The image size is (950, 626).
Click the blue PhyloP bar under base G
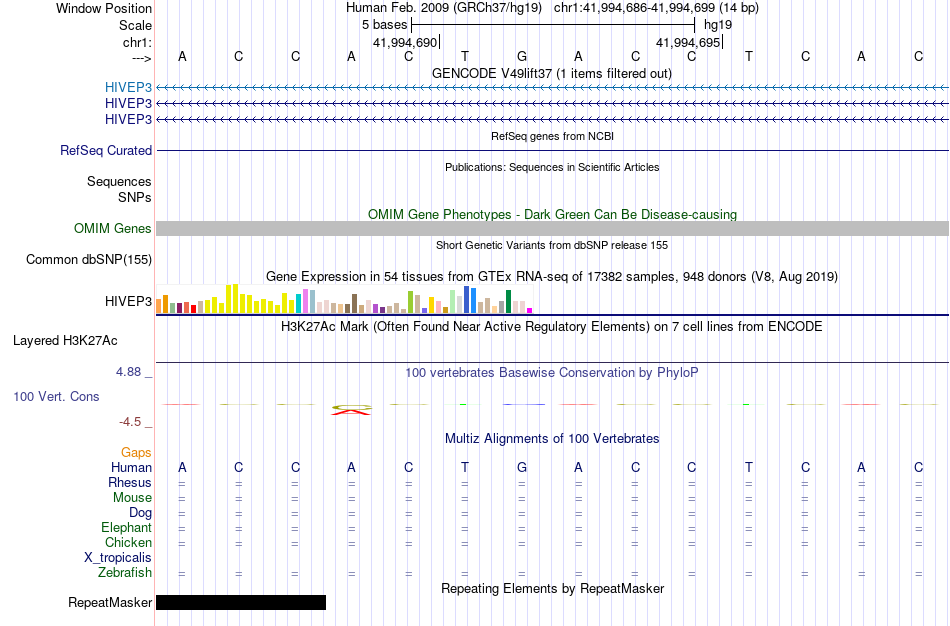pyautogui.click(x=523, y=404)
